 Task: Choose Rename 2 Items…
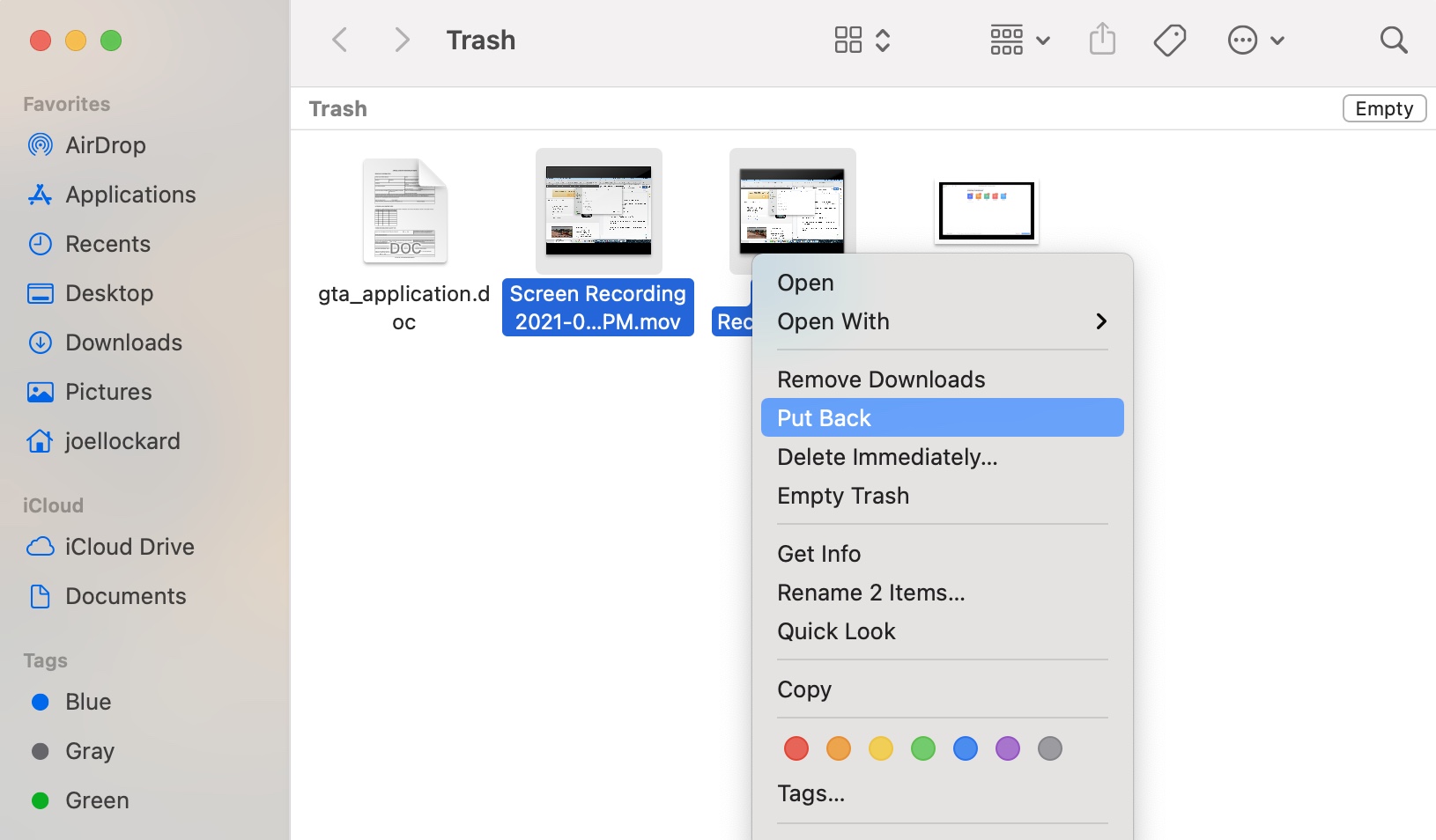pos(942,593)
